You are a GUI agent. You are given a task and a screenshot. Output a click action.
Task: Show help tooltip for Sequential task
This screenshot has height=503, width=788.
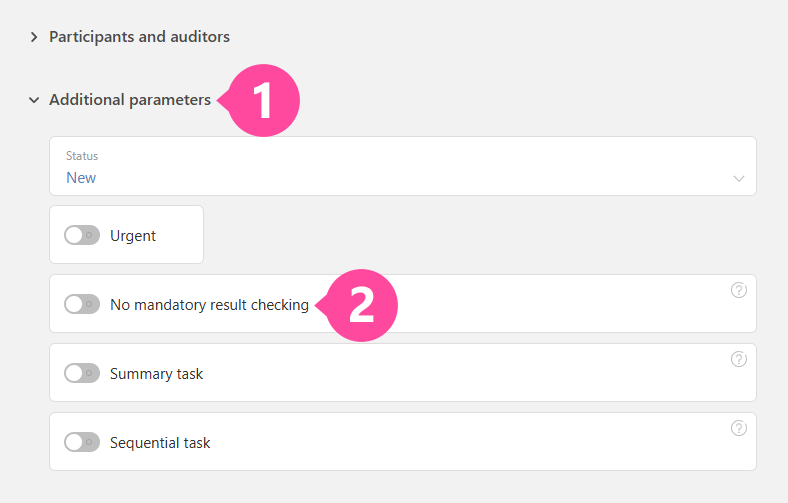tap(739, 429)
